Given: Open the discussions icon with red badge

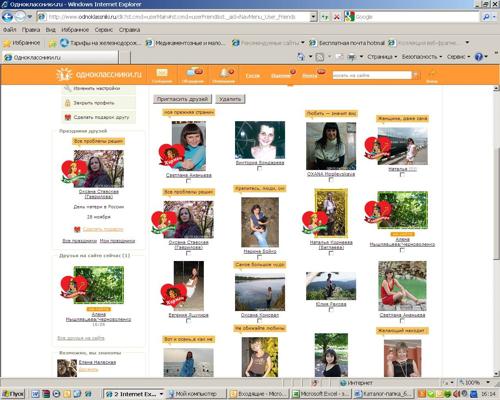Looking at the screenshot, I should point(193,72).
